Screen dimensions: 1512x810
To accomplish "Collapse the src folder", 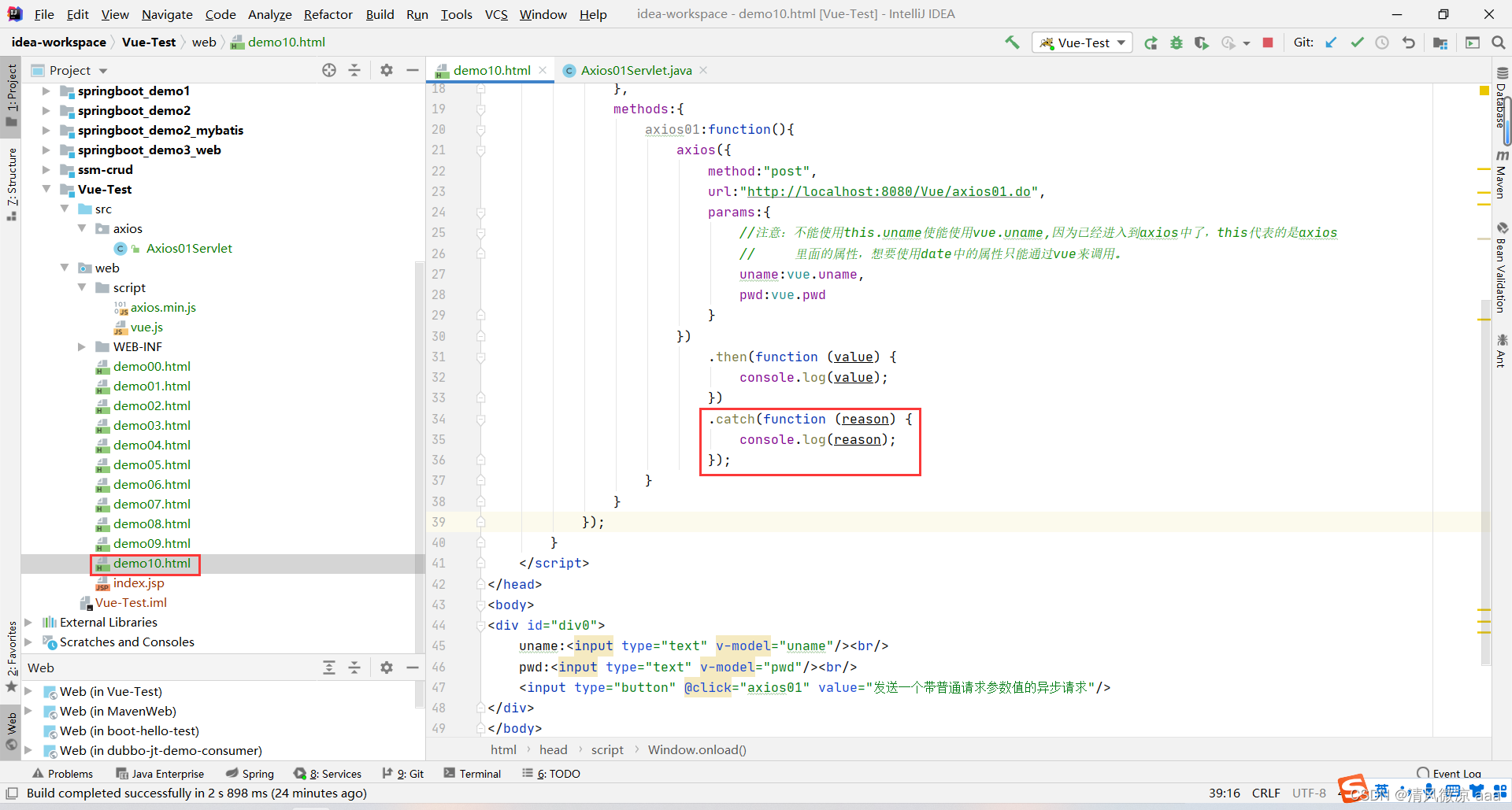I will pyautogui.click(x=65, y=209).
